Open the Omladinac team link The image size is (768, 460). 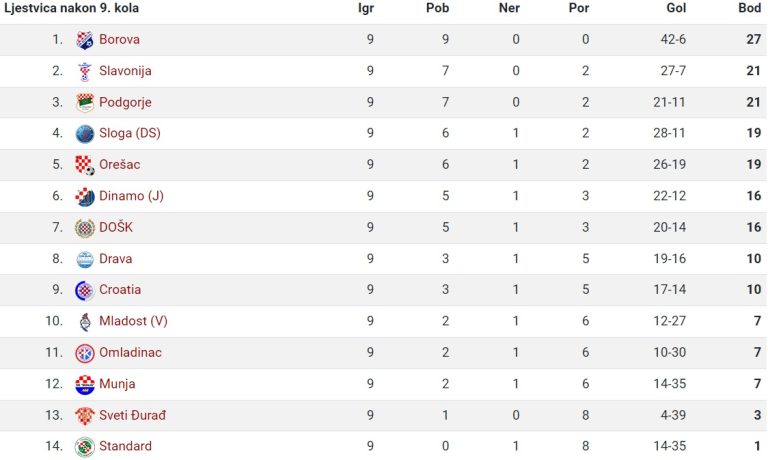tap(130, 353)
